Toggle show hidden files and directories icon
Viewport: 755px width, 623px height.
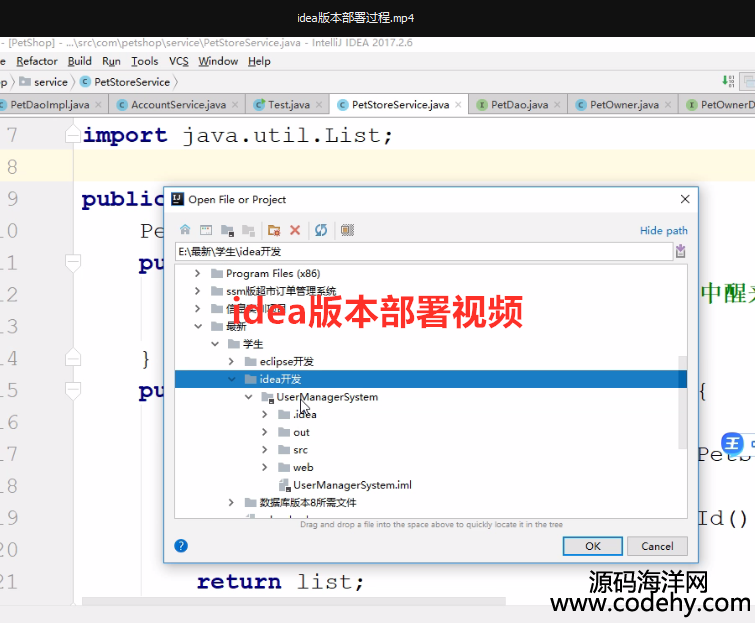347,230
